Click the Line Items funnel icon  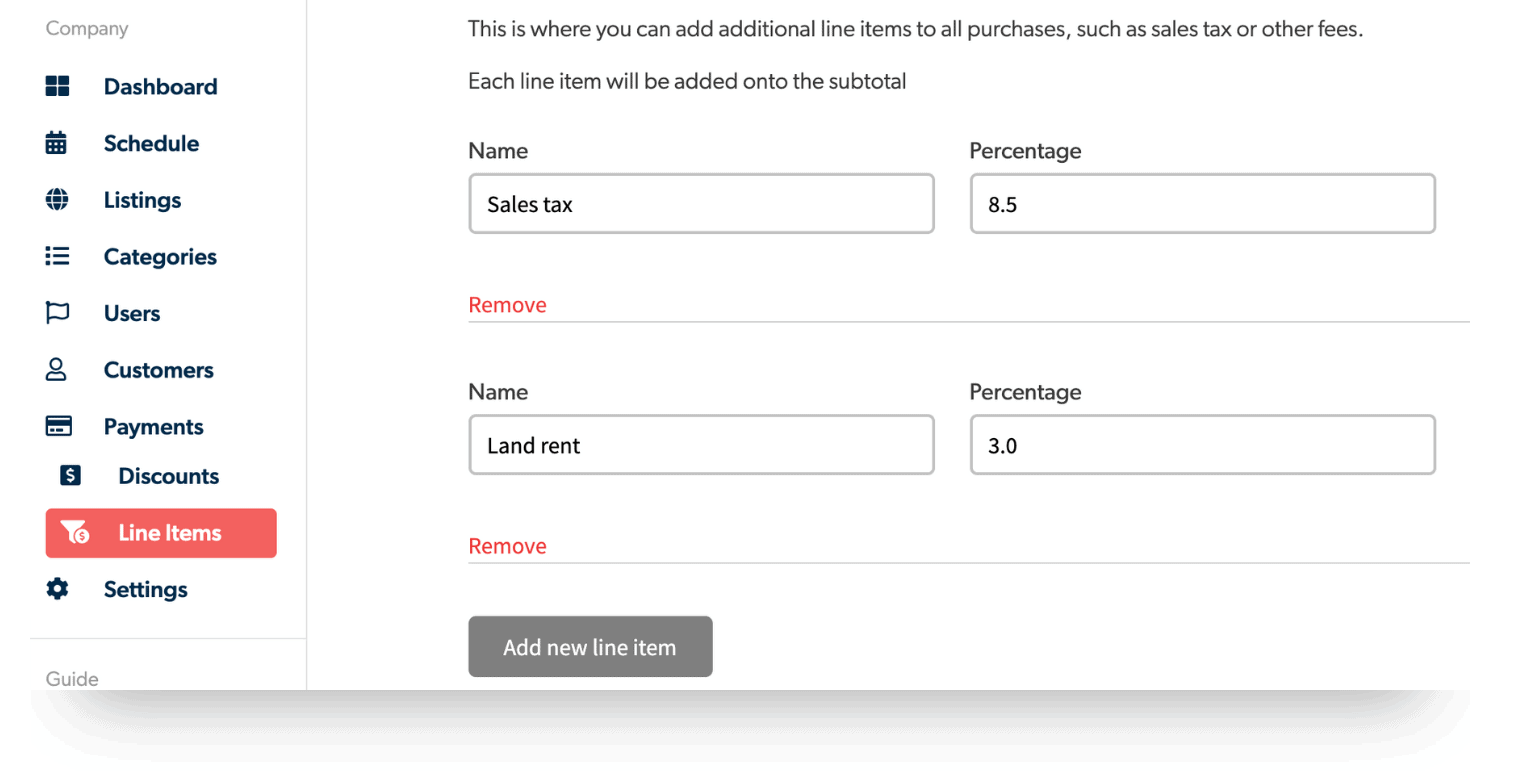(x=75, y=533)
